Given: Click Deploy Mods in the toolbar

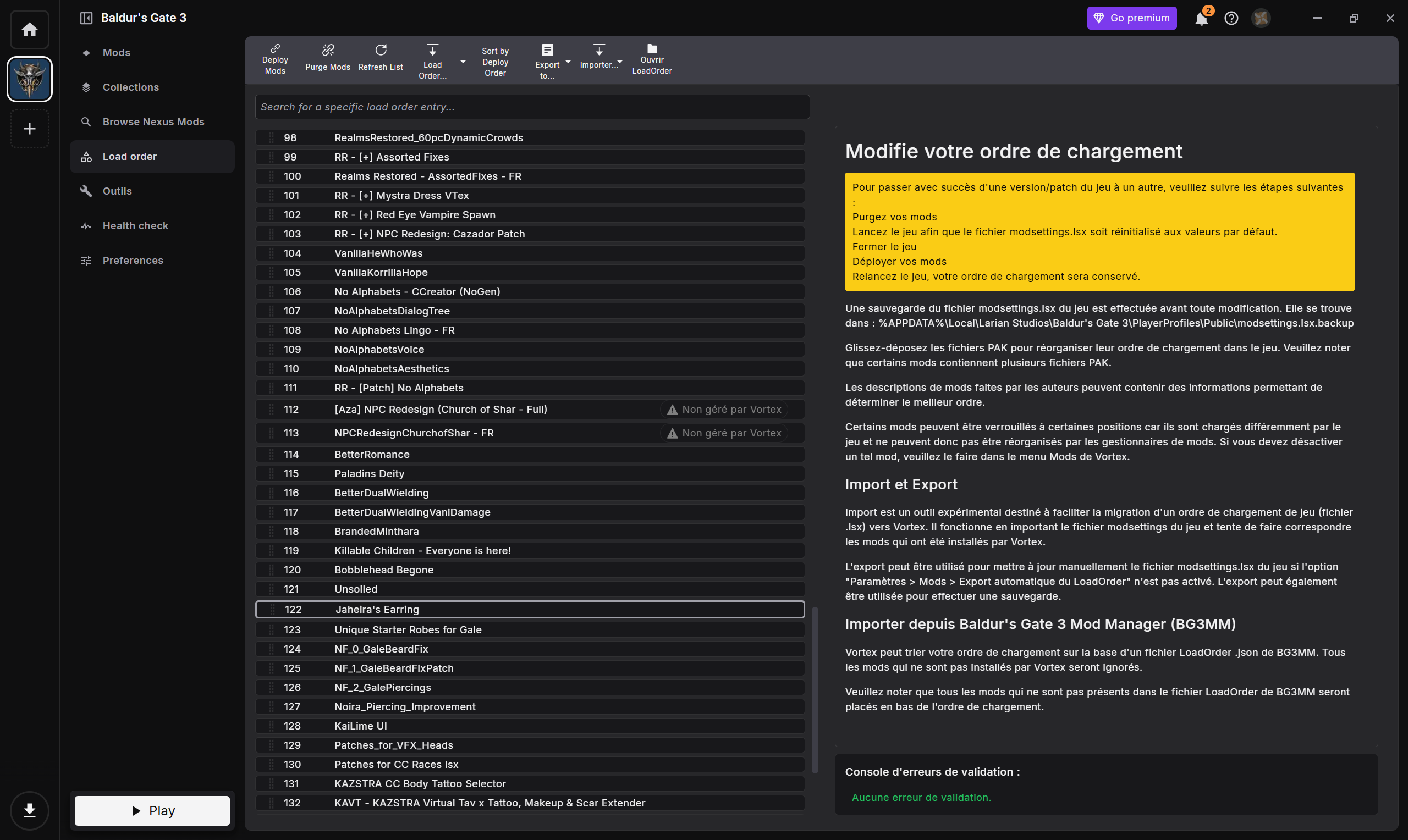Looking at the screenshot, I should point(275,59).
